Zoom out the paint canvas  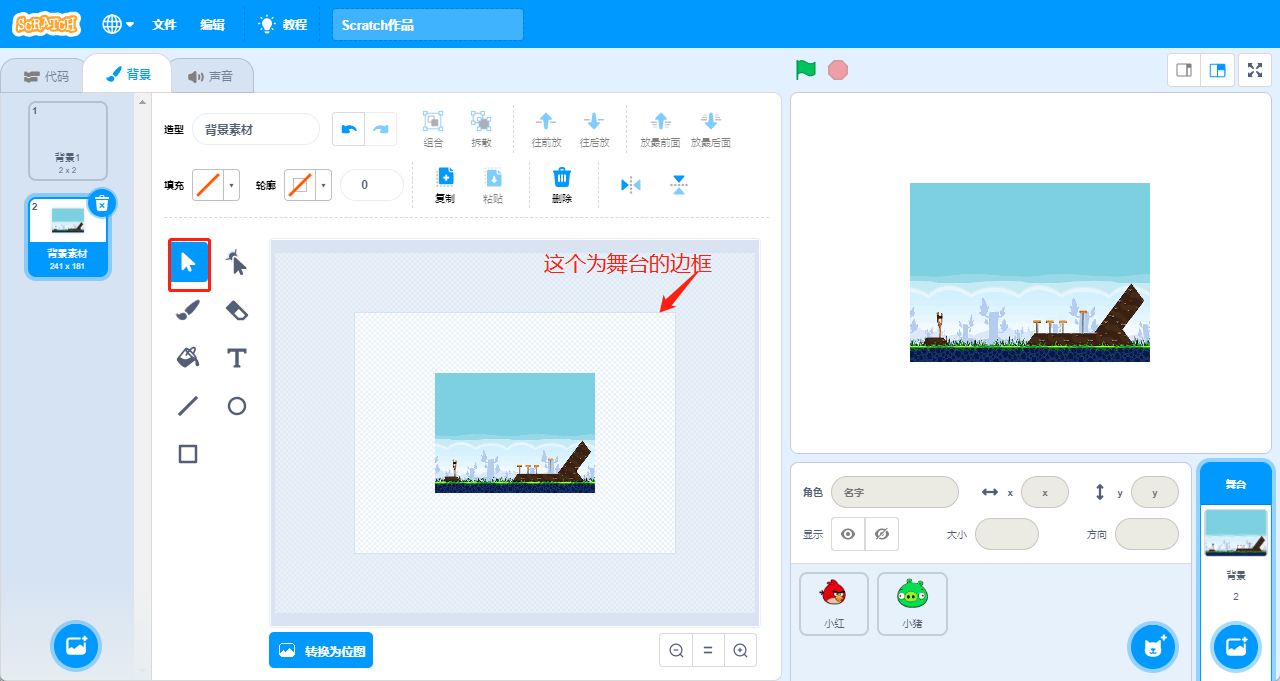click(676, 650)
